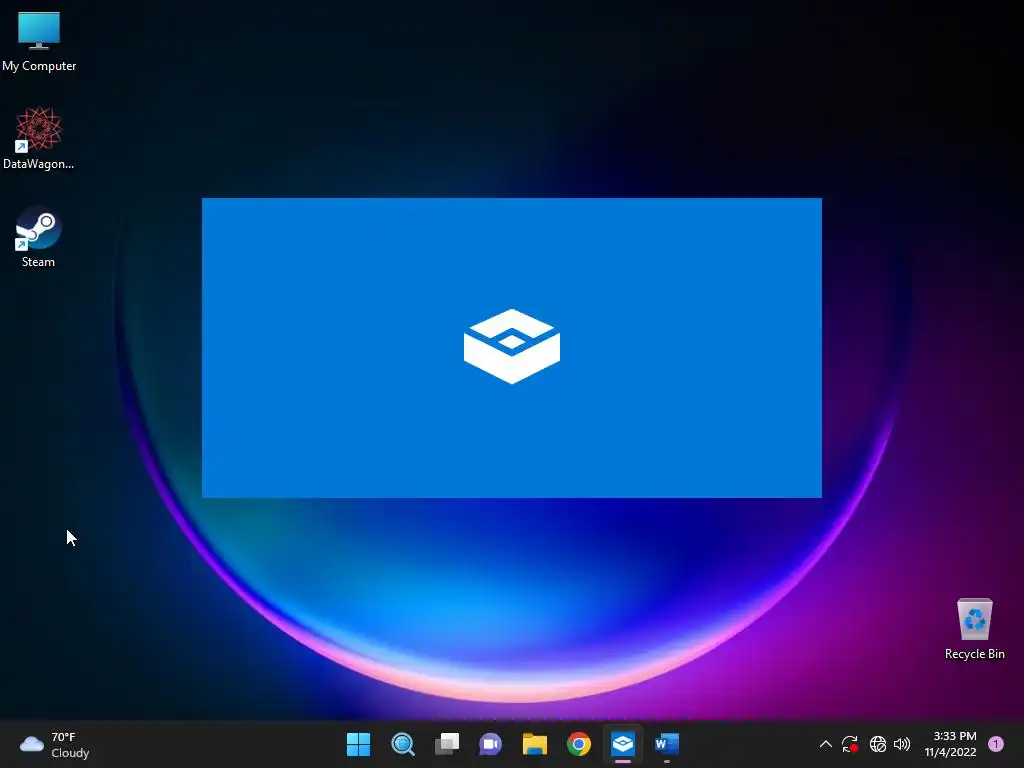Click the DataWagon... label text
Viewport: 1024px width, 768px height.
click(39, 164)
